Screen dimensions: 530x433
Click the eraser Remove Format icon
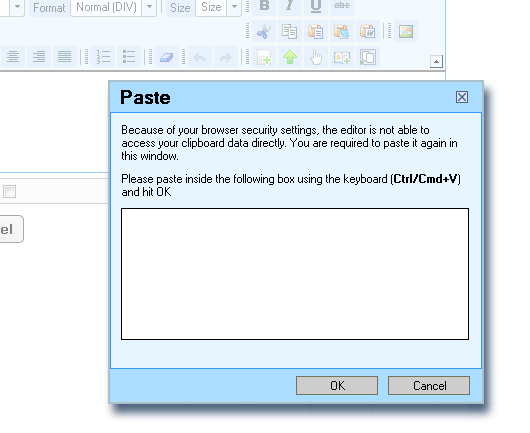point(167,57)
